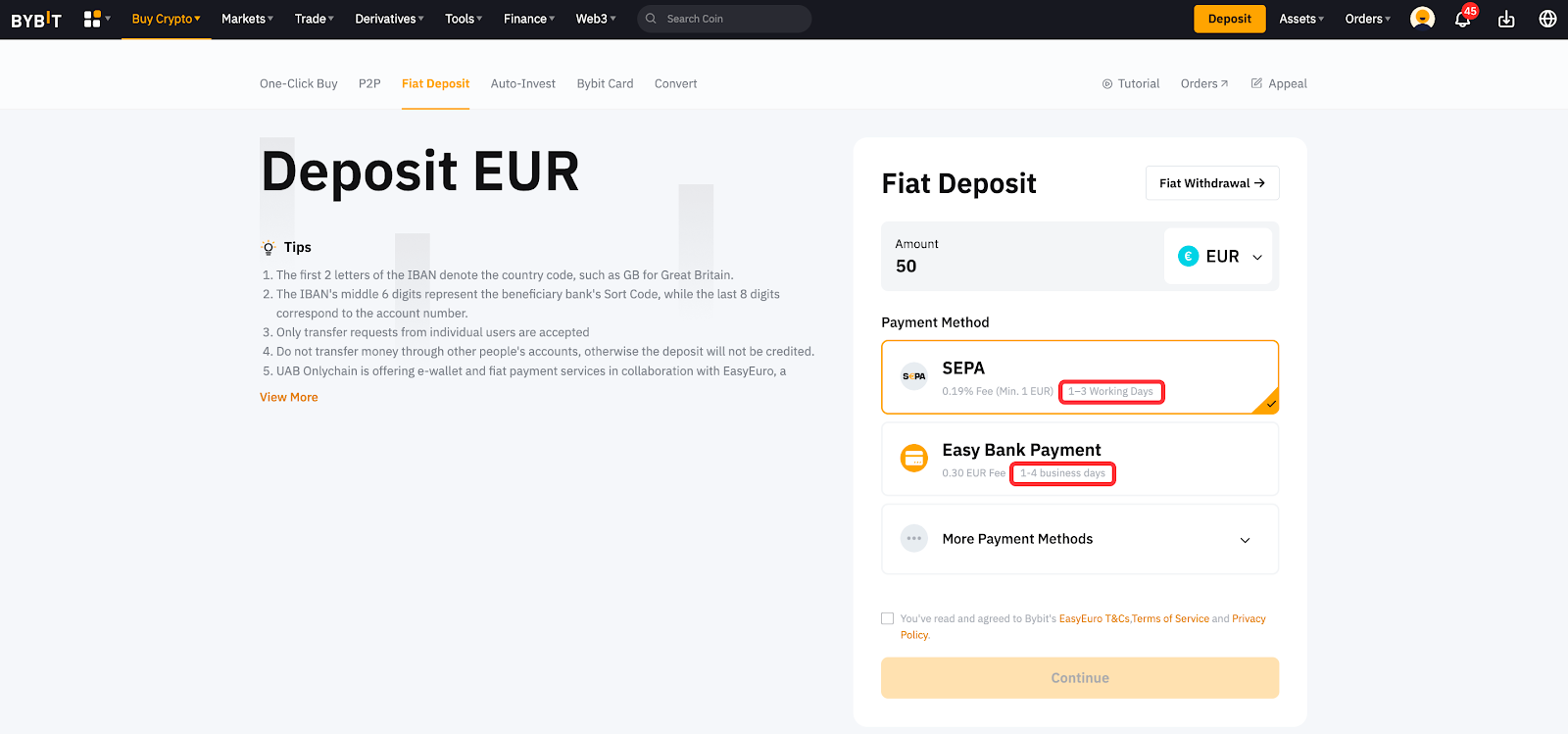Viewport: 1568px width, 734px height.
Task: Click View More under Tips
Action: click(289, 398)
